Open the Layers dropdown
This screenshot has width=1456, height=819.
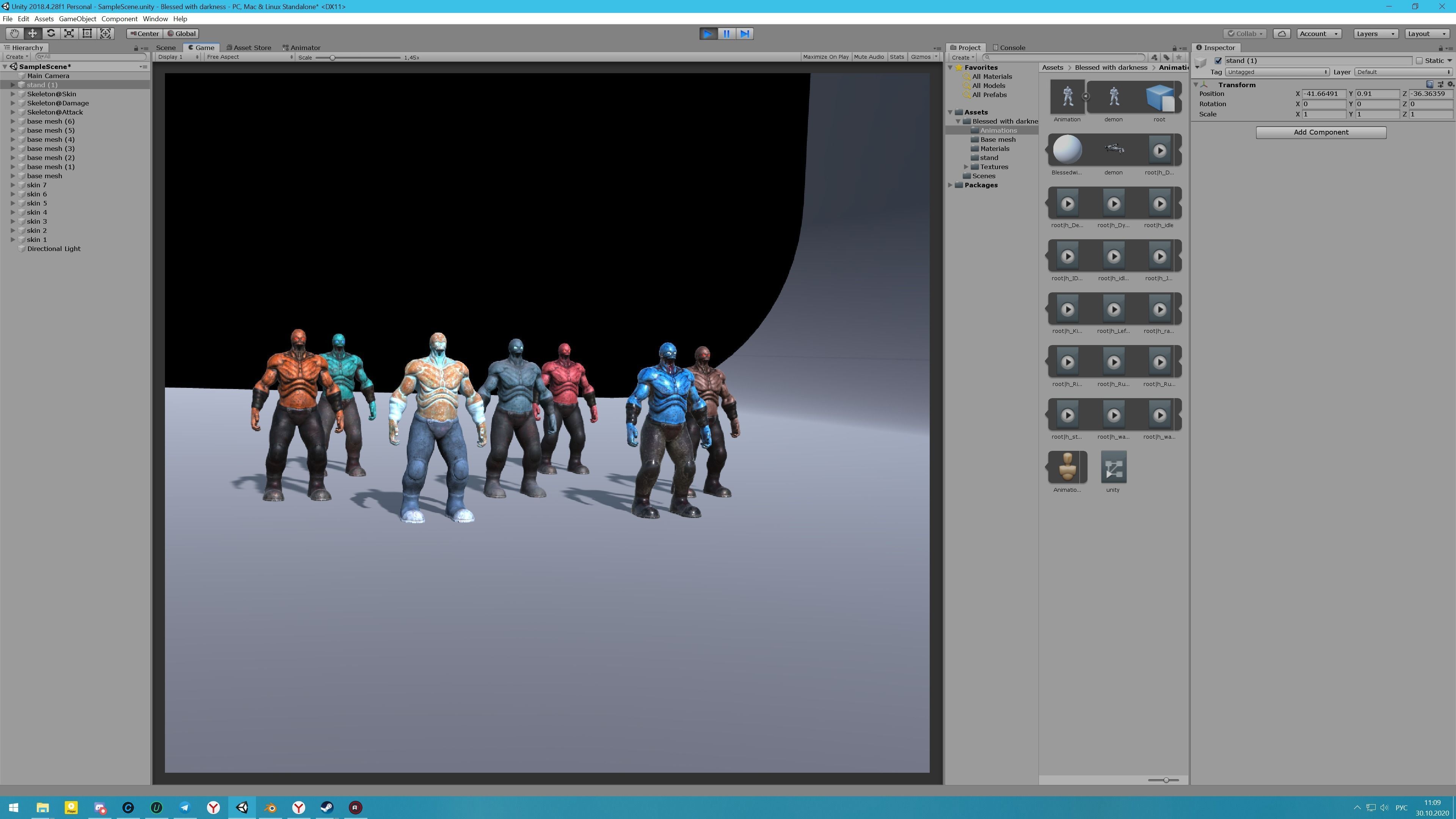point(1375,33)
